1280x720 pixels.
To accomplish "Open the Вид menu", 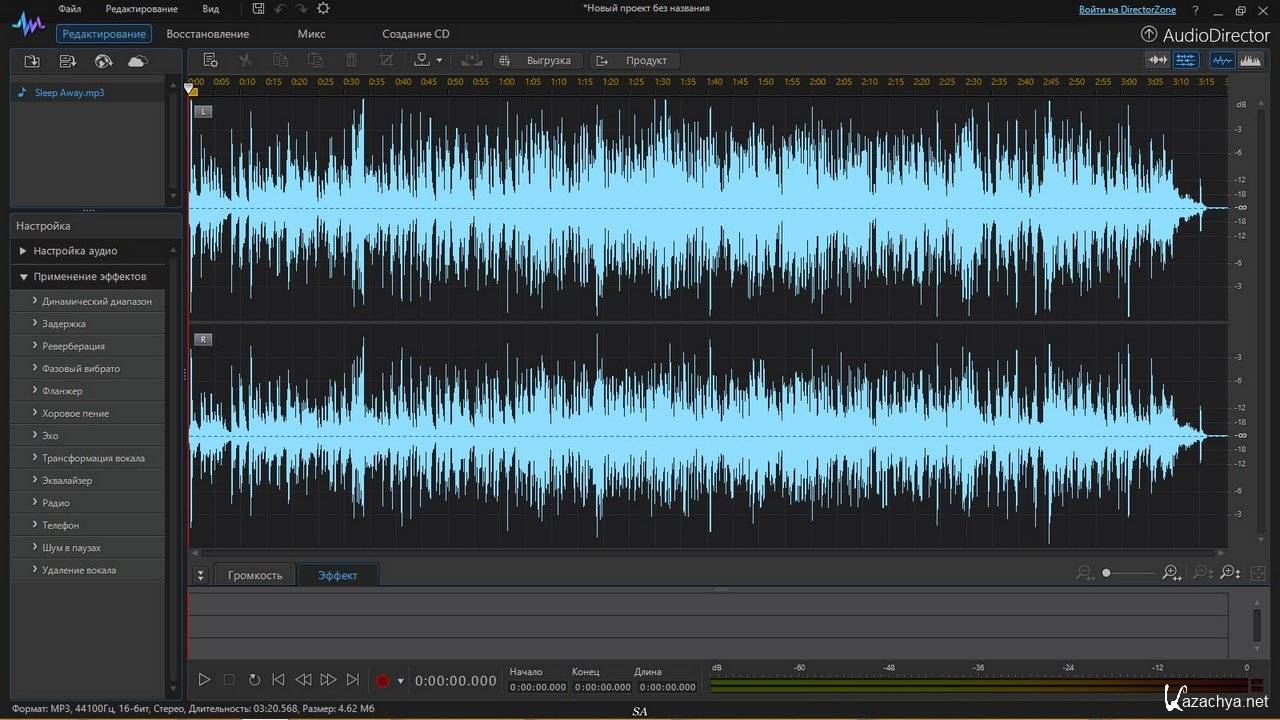I will click(211, 9).
